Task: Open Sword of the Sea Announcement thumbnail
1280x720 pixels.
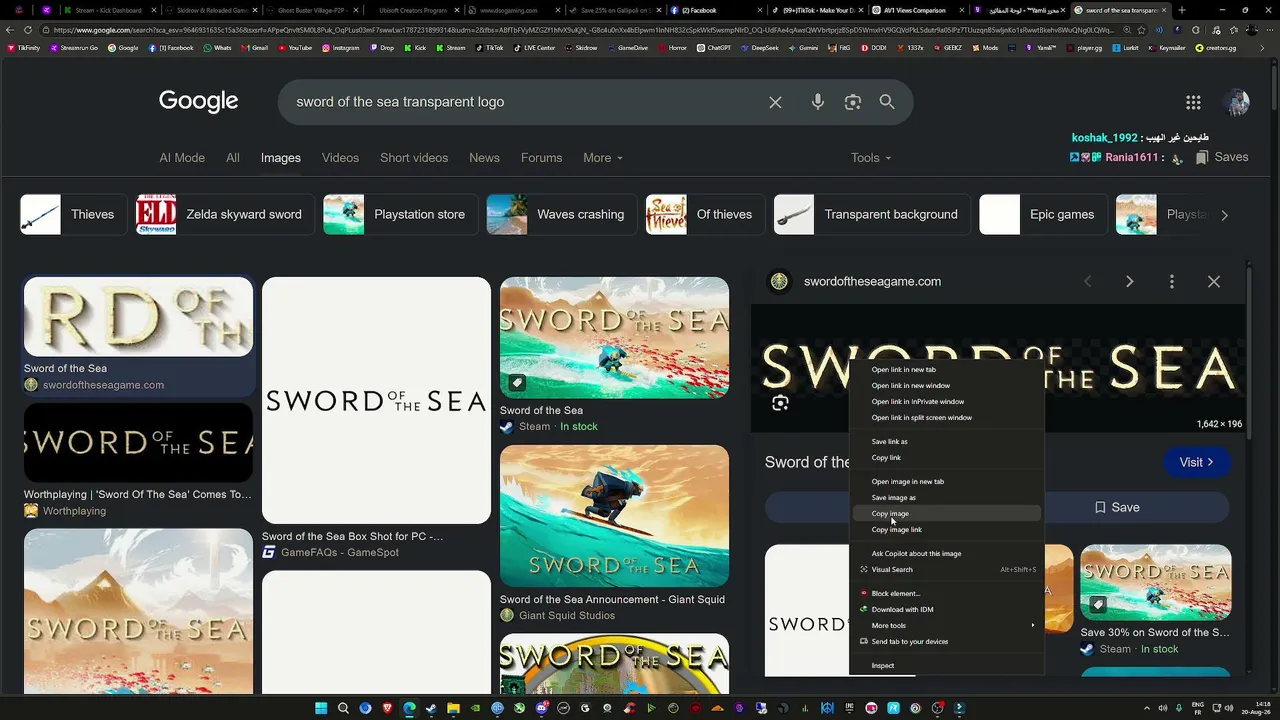Action: 614,516
